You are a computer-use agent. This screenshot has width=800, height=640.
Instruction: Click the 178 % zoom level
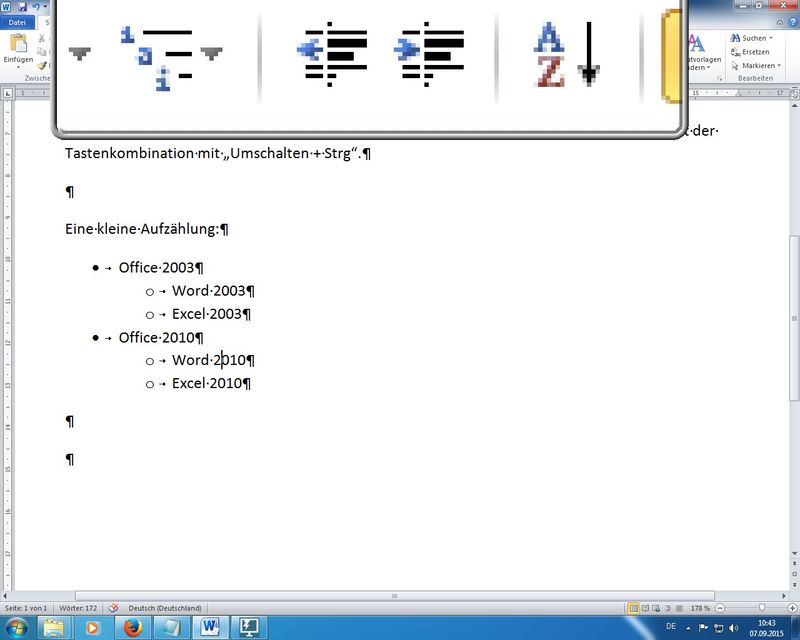(700, 608)
